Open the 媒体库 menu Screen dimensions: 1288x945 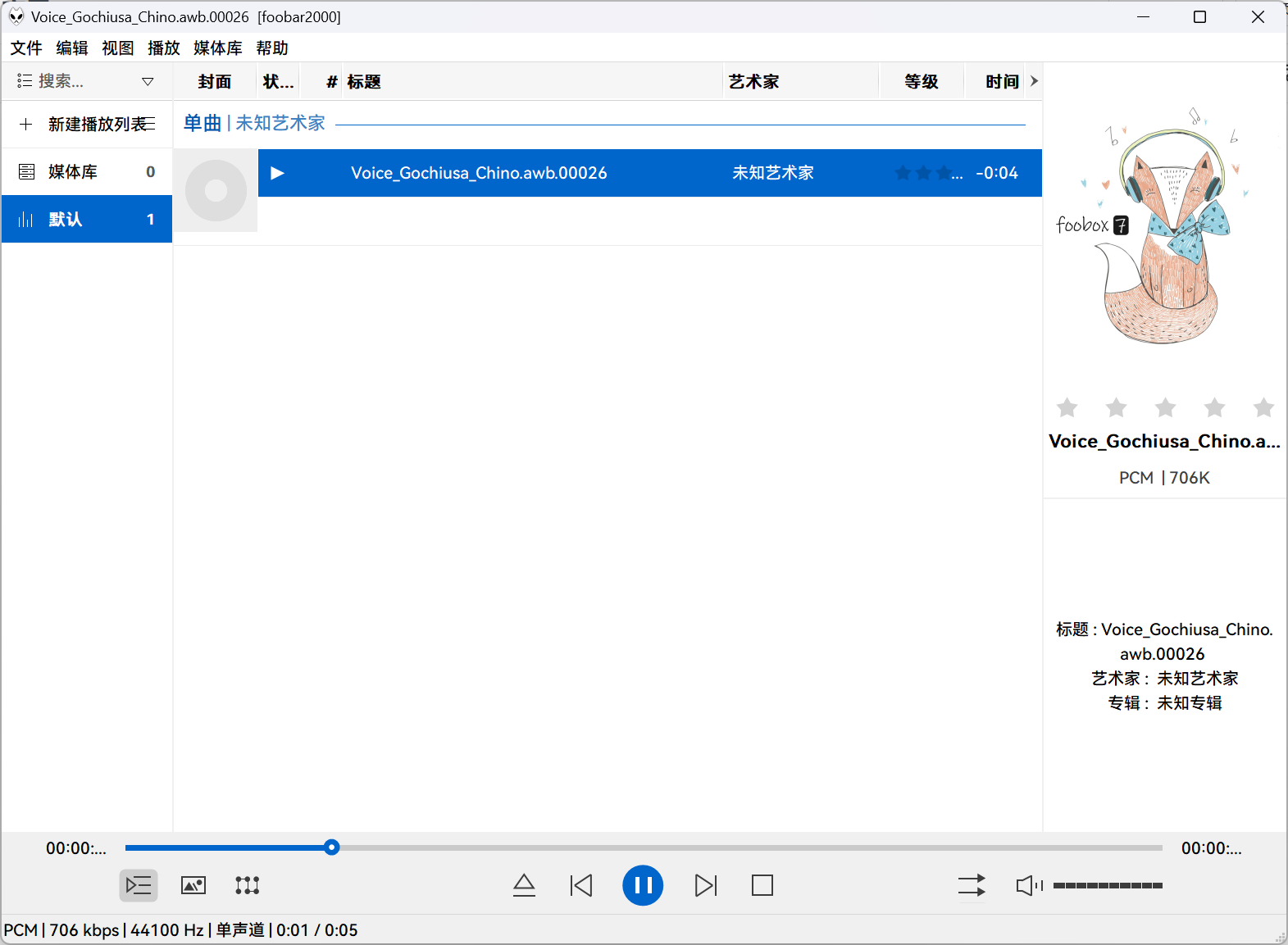[x=218, y=48]
